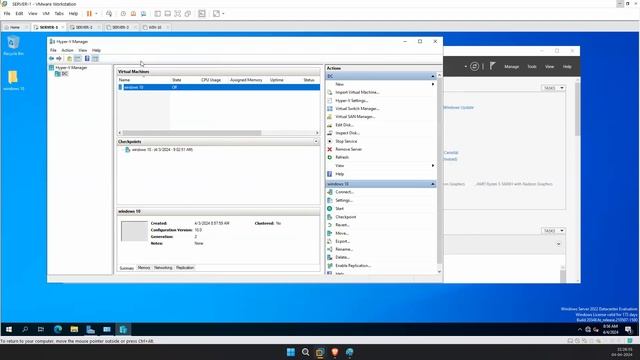The height and width of the screenshot is (360, 640).
Task: Collapse windows 10 section in Actions pane
Action: pyautogui.click(x=433, y=184)
